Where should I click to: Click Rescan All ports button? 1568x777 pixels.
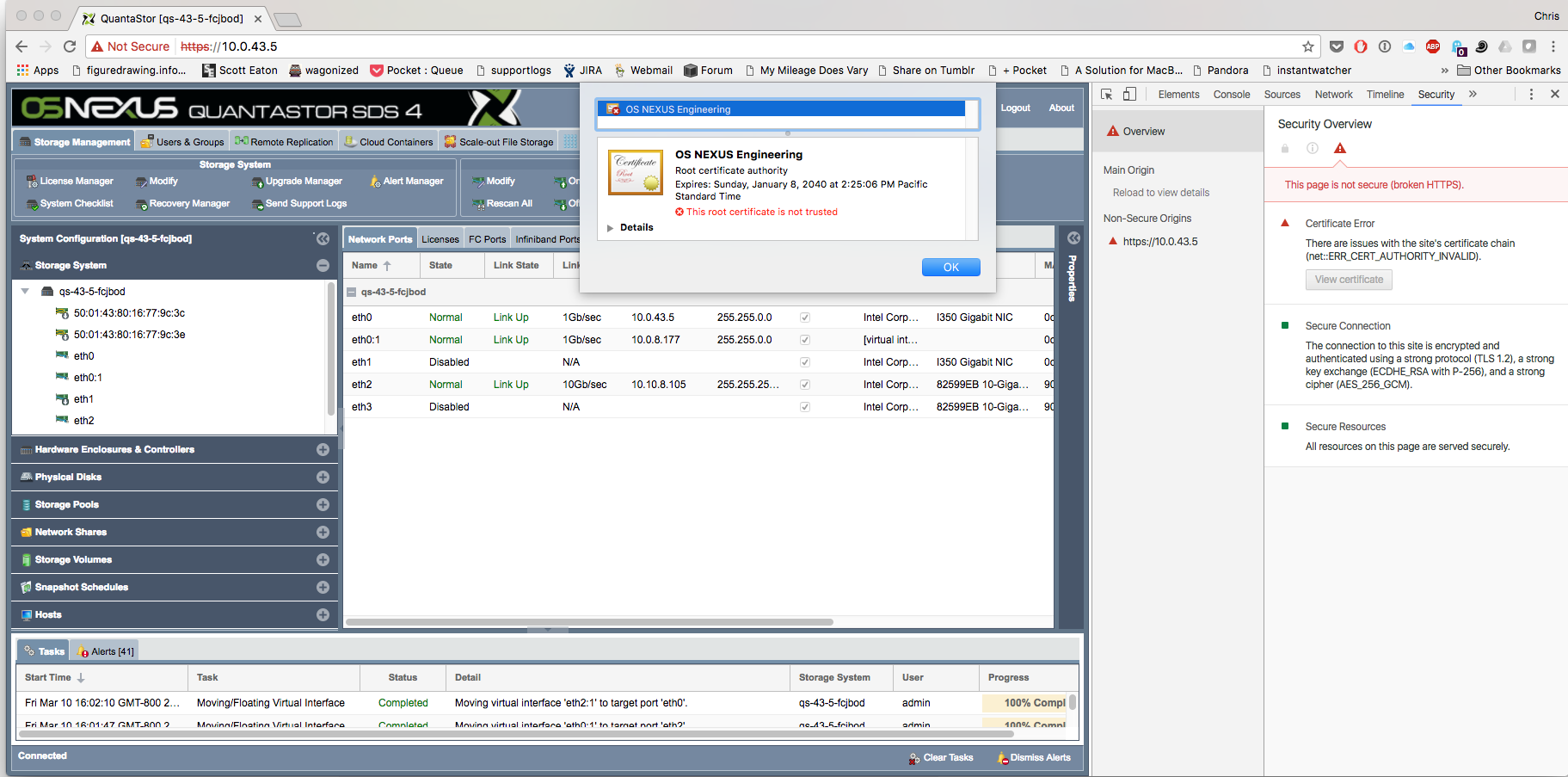(502, 204)
